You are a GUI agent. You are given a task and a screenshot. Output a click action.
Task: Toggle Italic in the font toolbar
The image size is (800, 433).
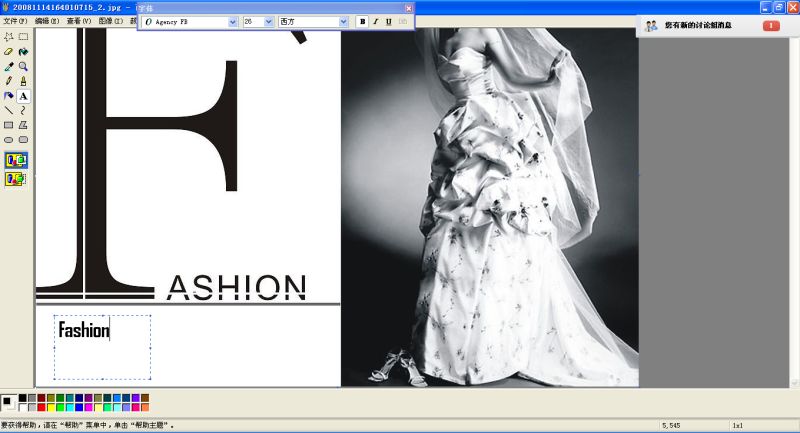pyautogui.click(x=376, y=21)
